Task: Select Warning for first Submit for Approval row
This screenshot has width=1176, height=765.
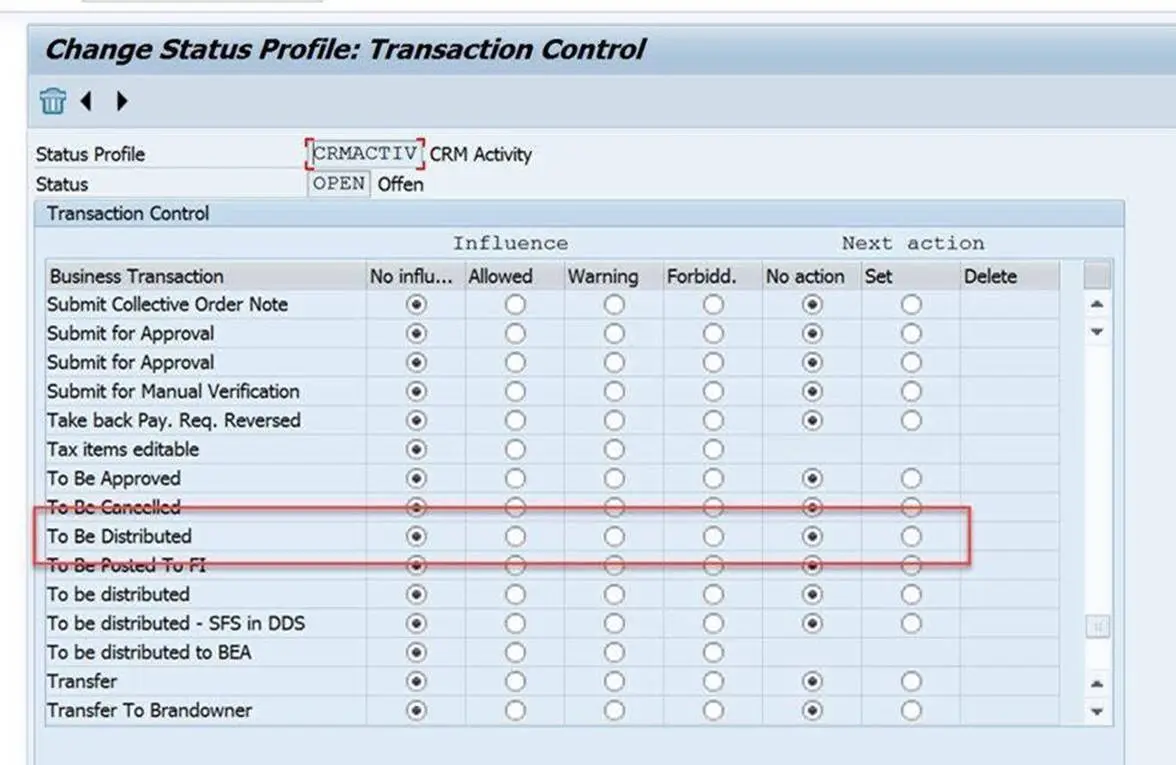Action: (614, 333)
